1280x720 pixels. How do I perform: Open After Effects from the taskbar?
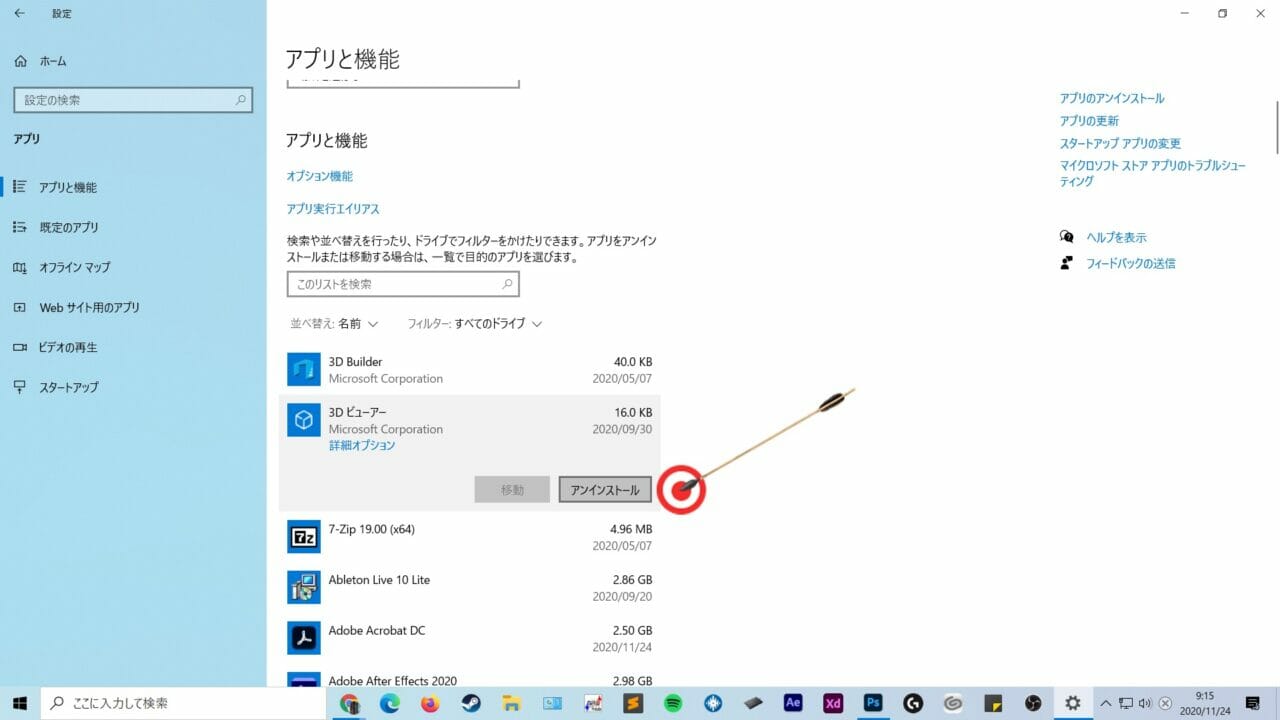(x=793, y=703)
